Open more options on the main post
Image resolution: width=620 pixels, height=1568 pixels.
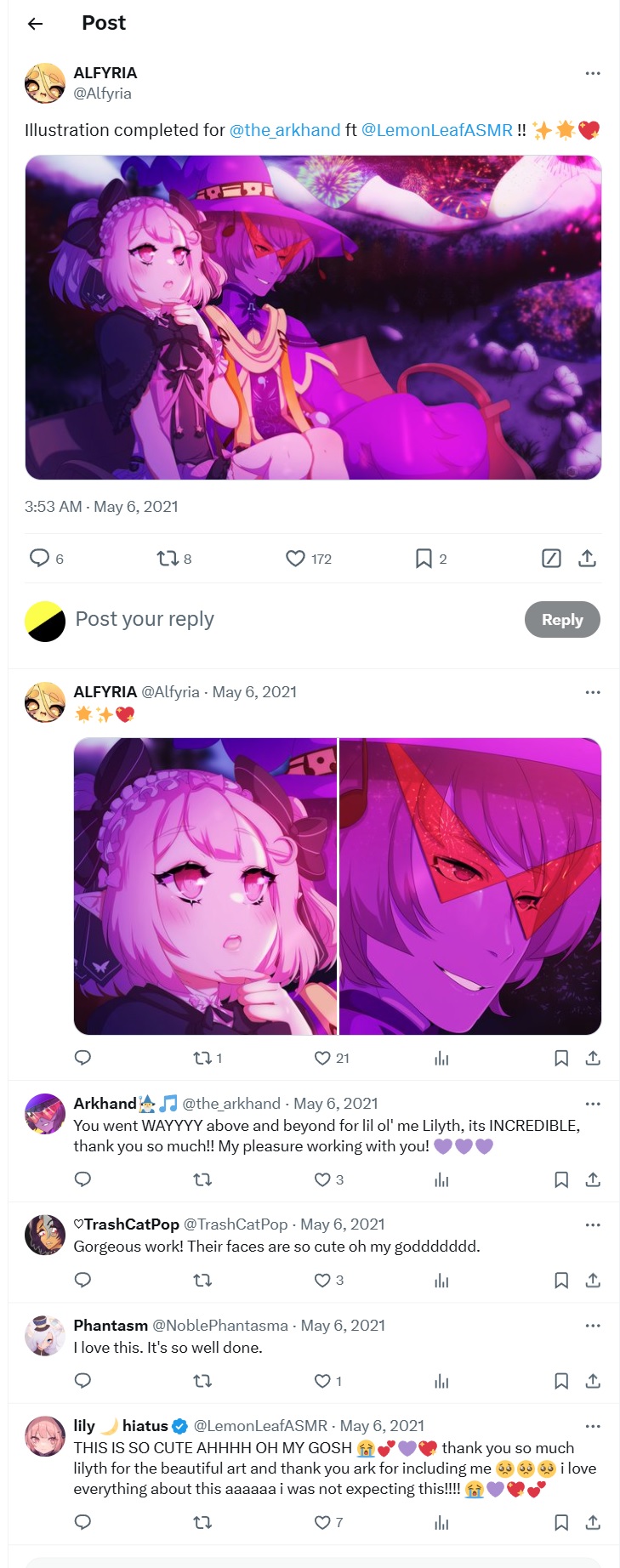(593, 73)
